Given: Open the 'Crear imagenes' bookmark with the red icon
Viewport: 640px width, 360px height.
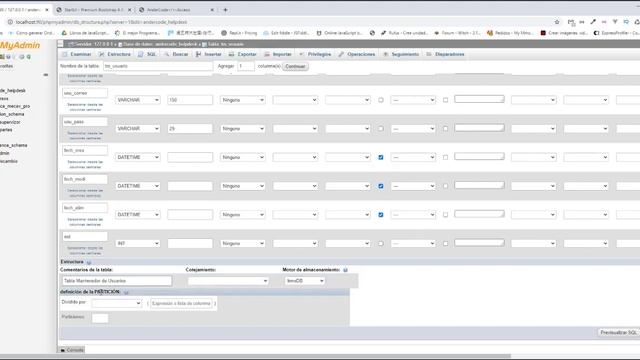Looking at the screenshot, I should [564, 33].
